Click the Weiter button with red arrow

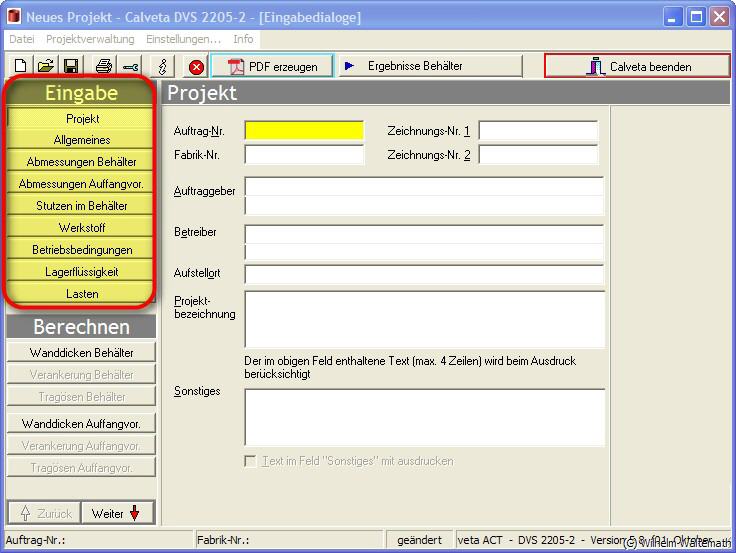coord(117,513)
